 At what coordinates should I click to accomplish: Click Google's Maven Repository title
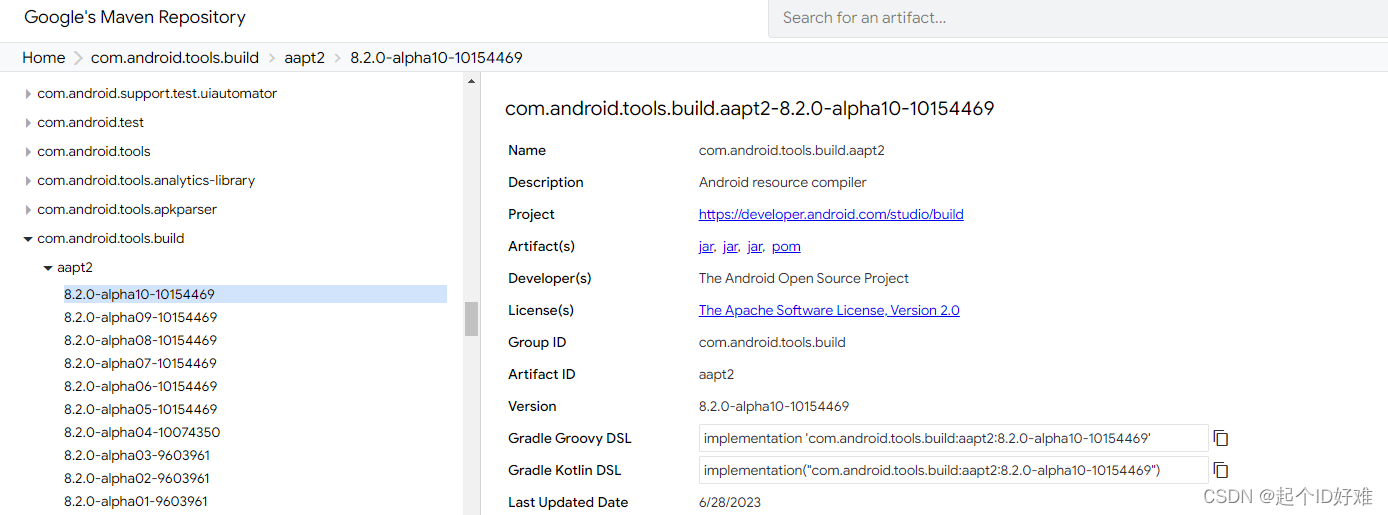pyautogui.click(x=135, y=17)
